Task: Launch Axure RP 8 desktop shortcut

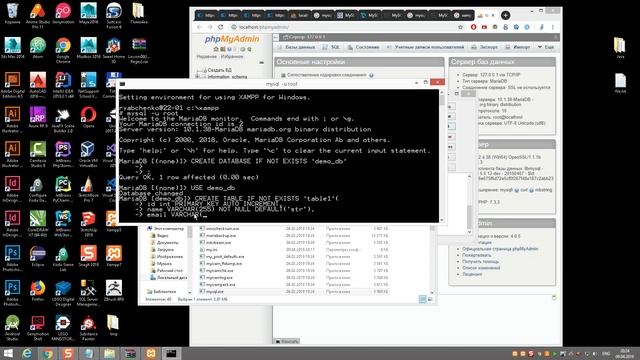Action: 38,118
